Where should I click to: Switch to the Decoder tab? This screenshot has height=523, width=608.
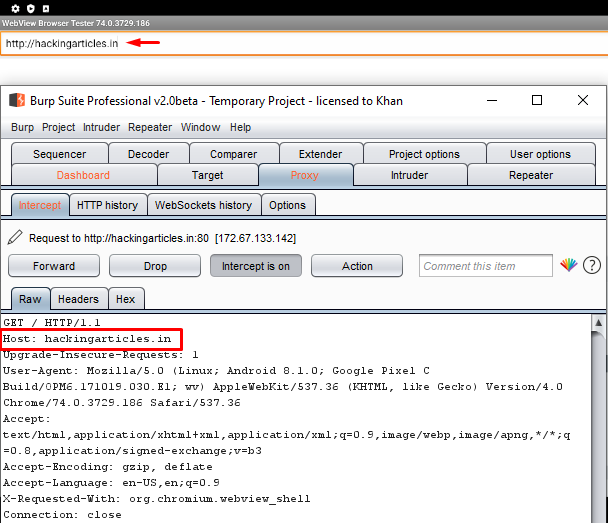(x=149, y=154)
